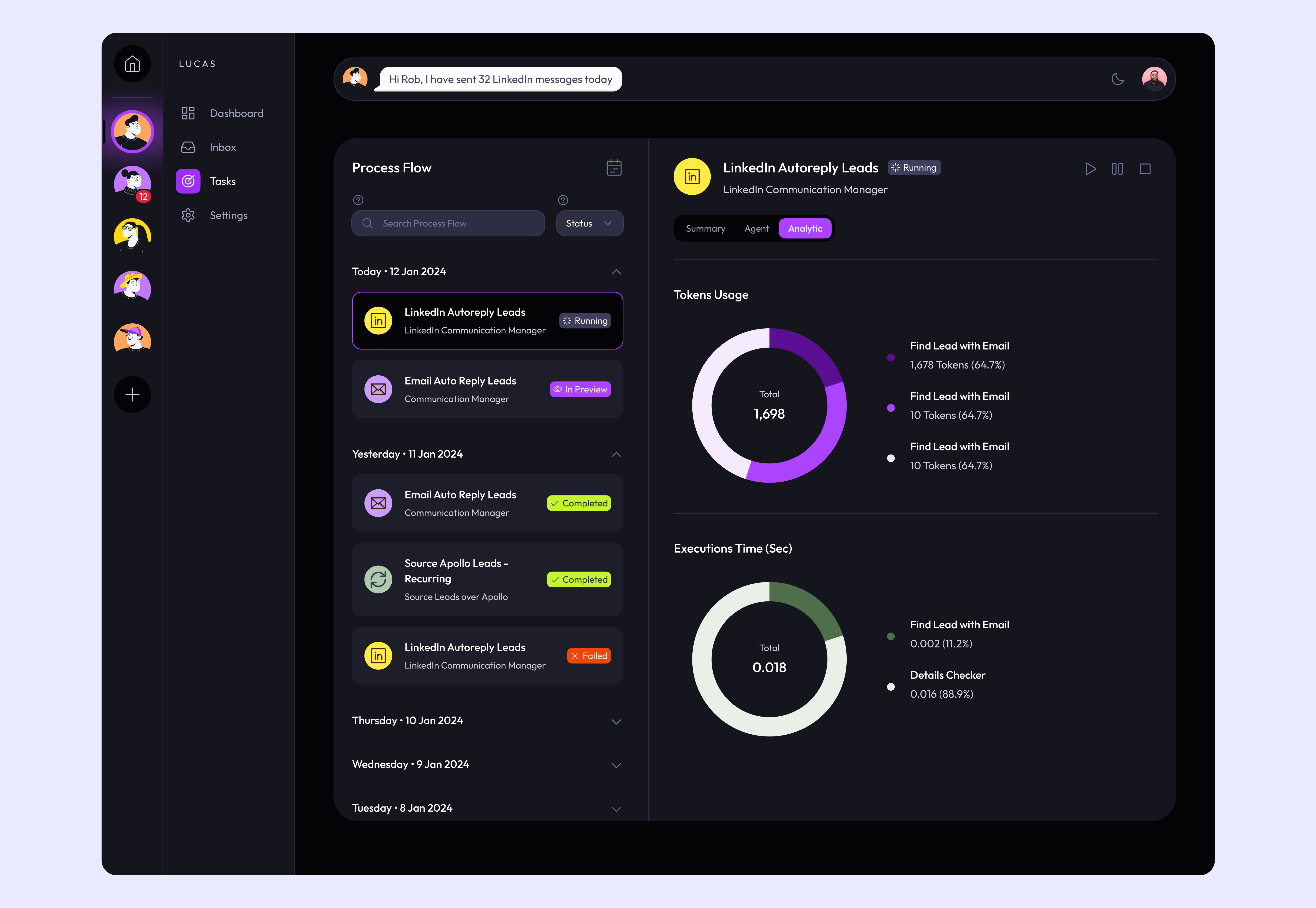Viewport: 1316px width, 908px height.
Task: Toggle dark mode with the moon icon
Action: pos(1117,79)
